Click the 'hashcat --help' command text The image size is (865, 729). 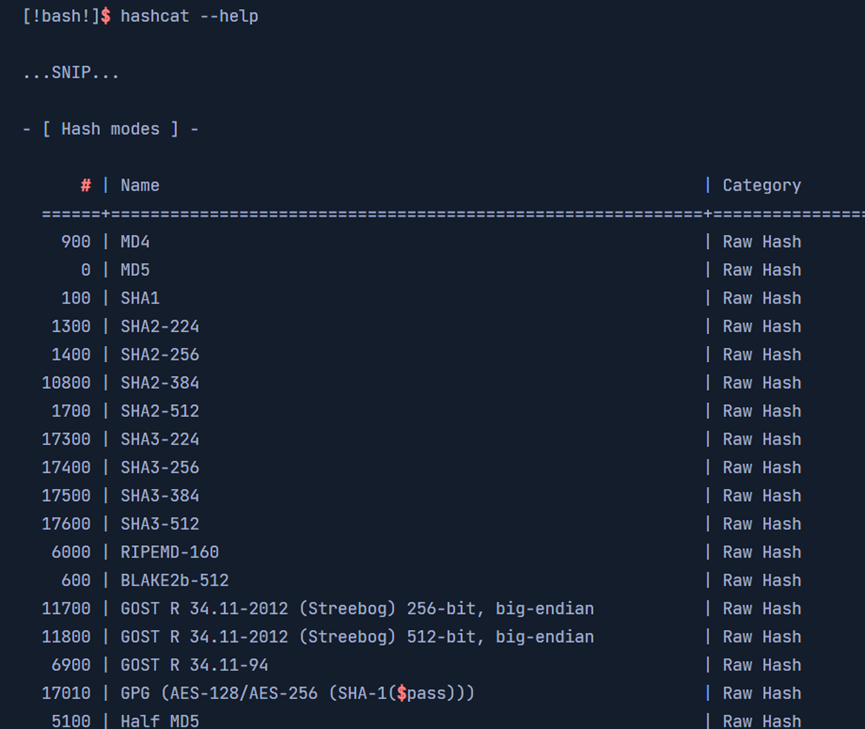click(189, 16)
